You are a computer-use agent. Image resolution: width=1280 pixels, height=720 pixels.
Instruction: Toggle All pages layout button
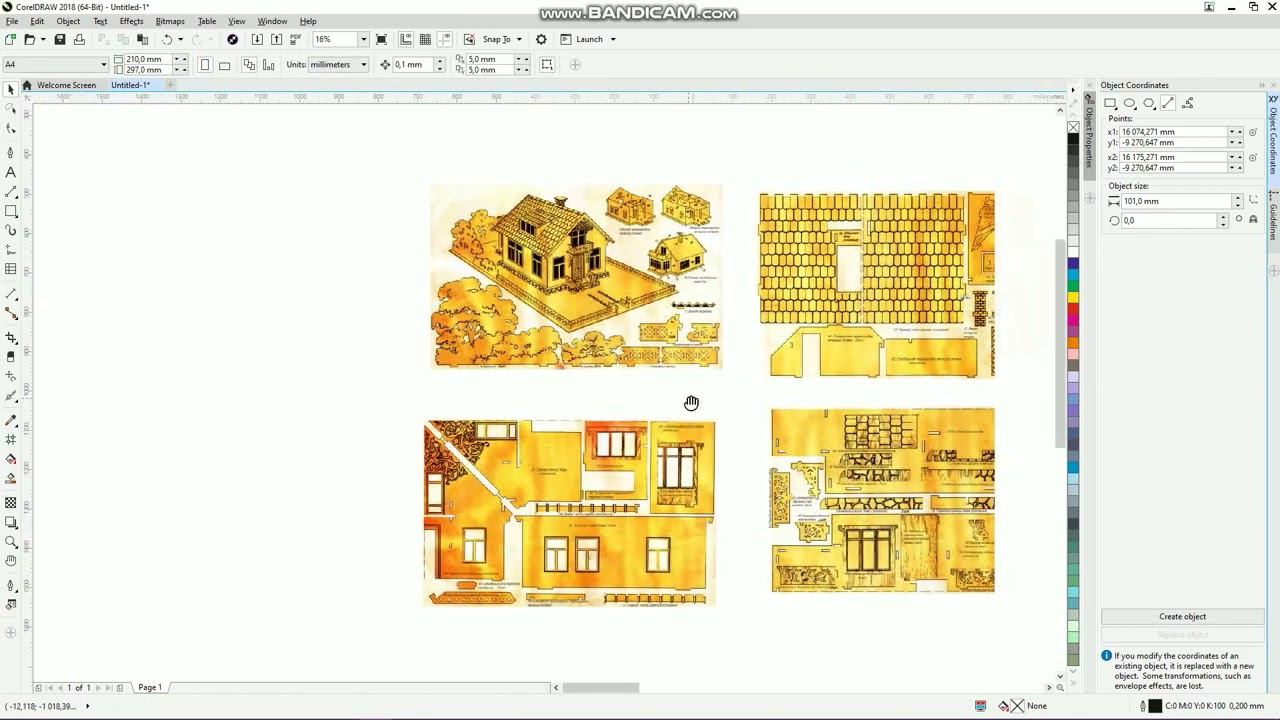pyautogui.click(x=249, y=65)
